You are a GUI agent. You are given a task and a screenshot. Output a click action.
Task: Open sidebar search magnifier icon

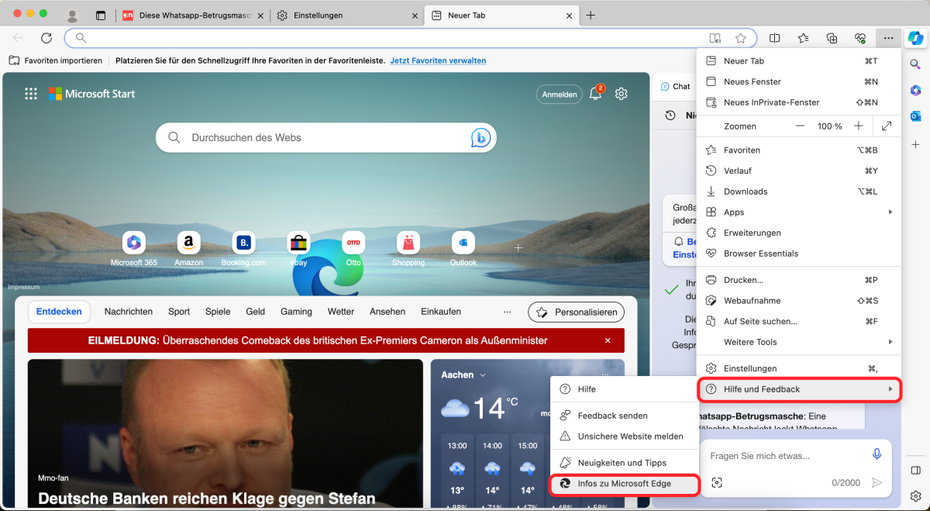(x=915, y=64)
